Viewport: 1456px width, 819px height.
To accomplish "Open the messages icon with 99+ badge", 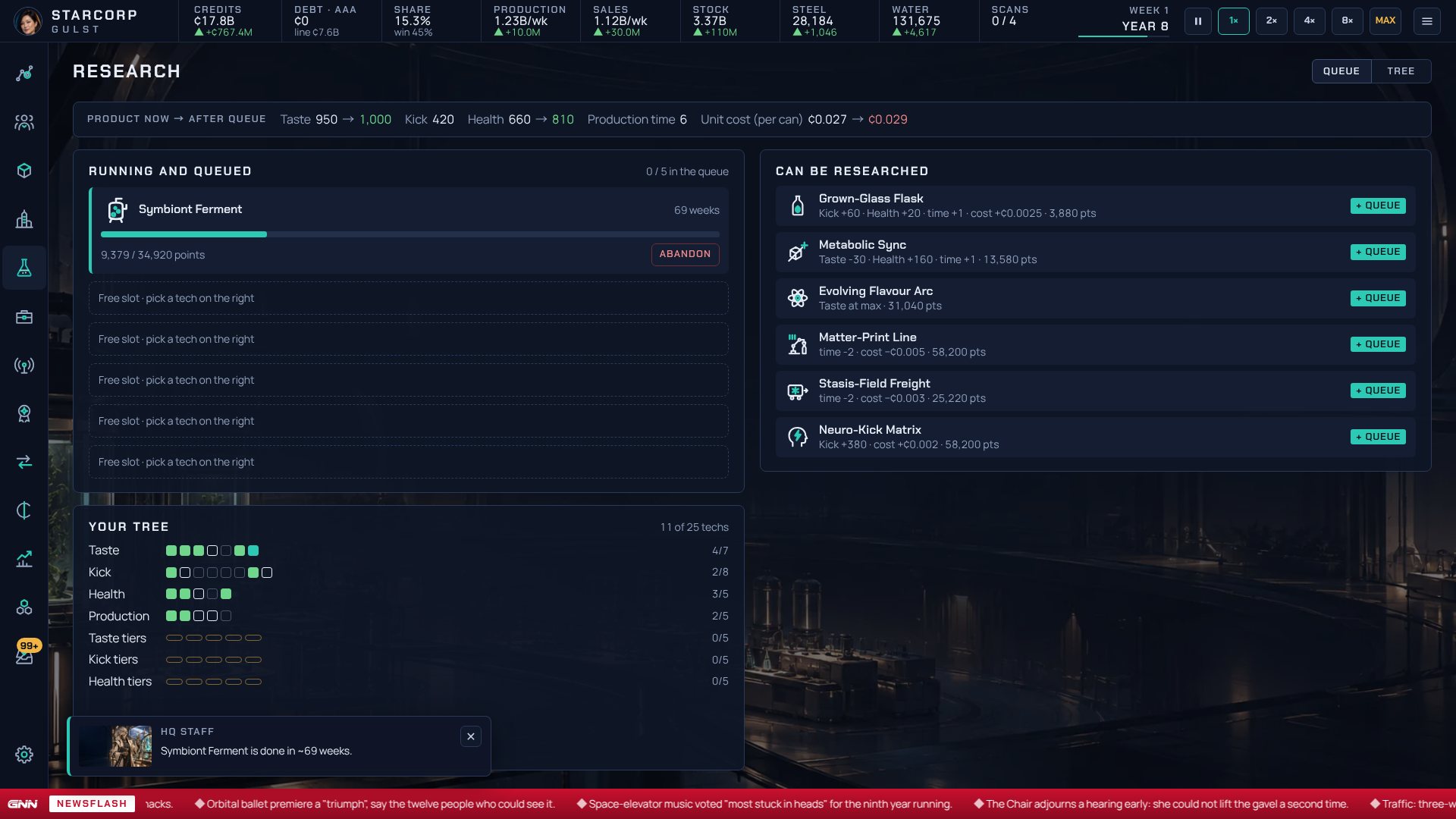I will coord(24,654).
